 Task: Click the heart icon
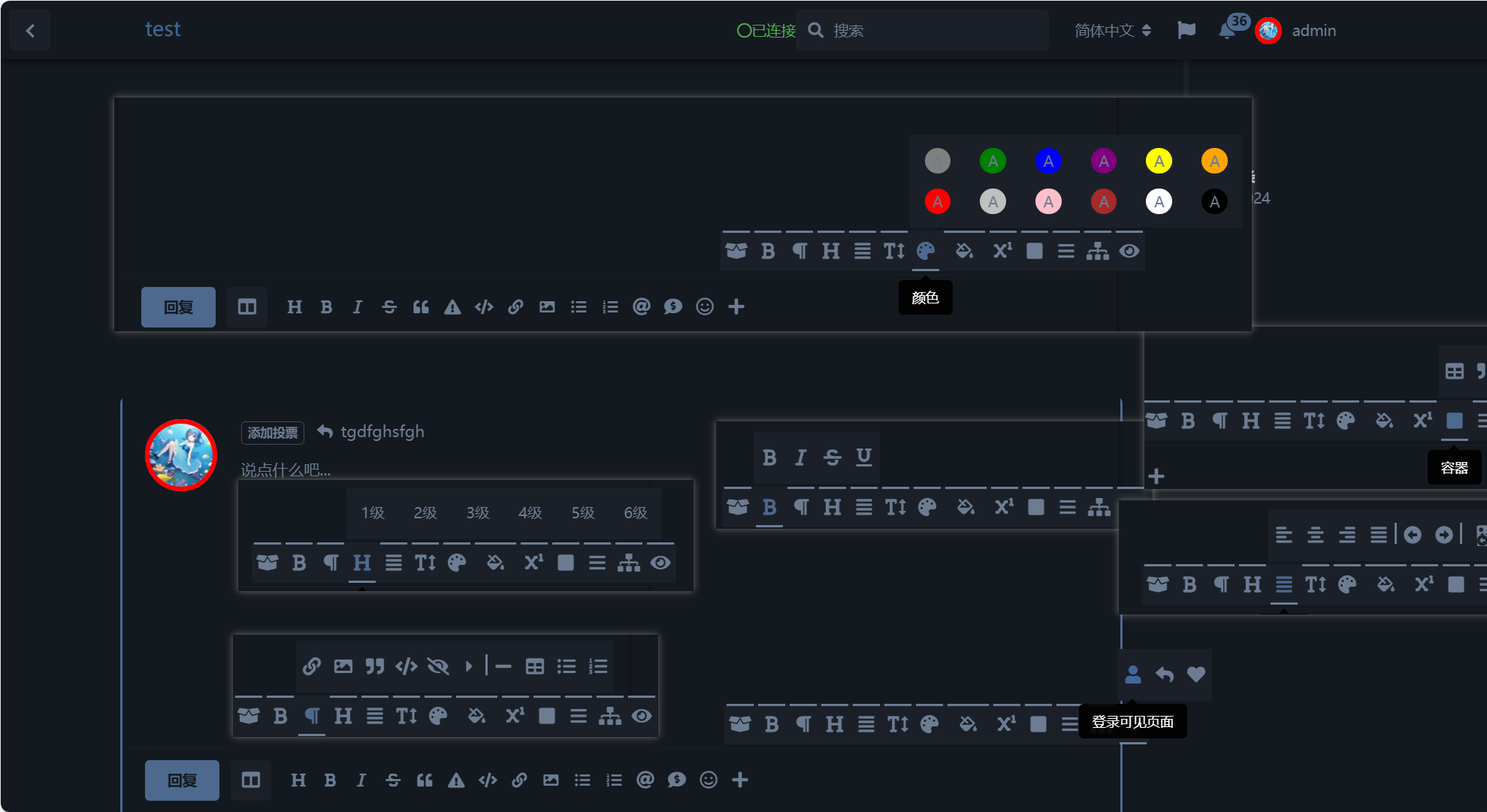pyautogui.click(x=1195, y=675)
